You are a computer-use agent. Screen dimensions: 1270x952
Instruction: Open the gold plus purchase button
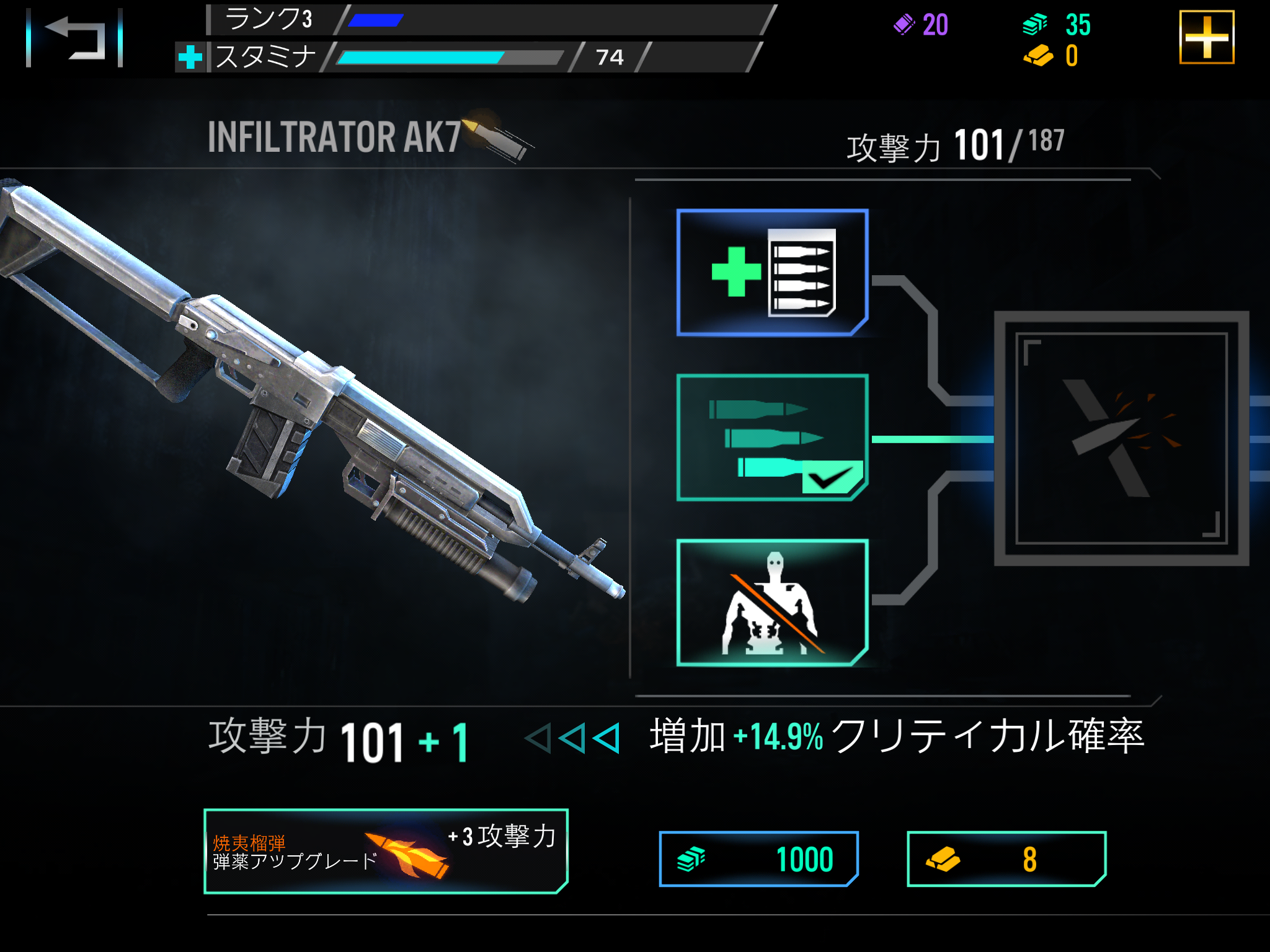(1206, 37)
